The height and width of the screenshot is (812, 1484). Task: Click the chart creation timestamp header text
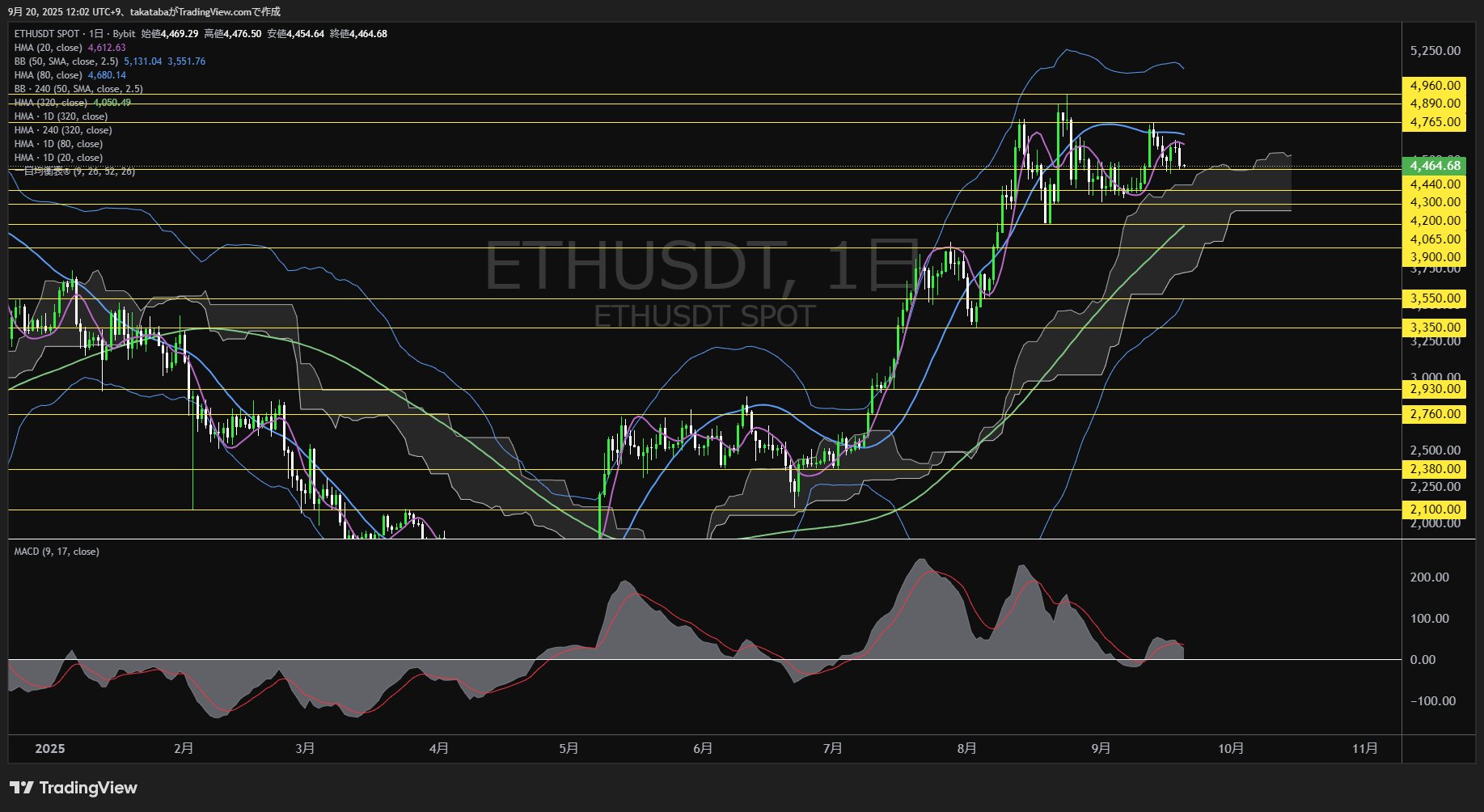coord(145,11)
